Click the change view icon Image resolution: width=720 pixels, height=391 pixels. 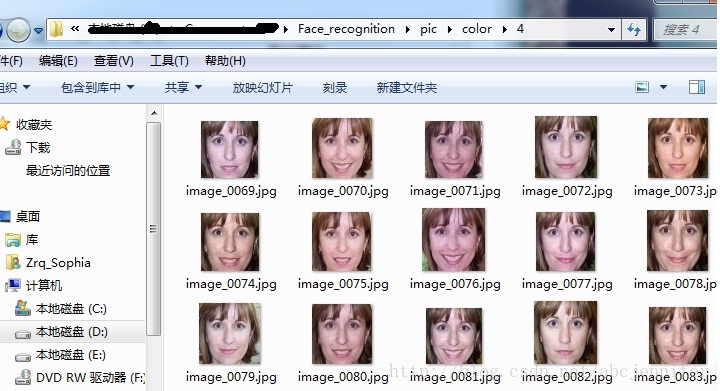[642, 87]
